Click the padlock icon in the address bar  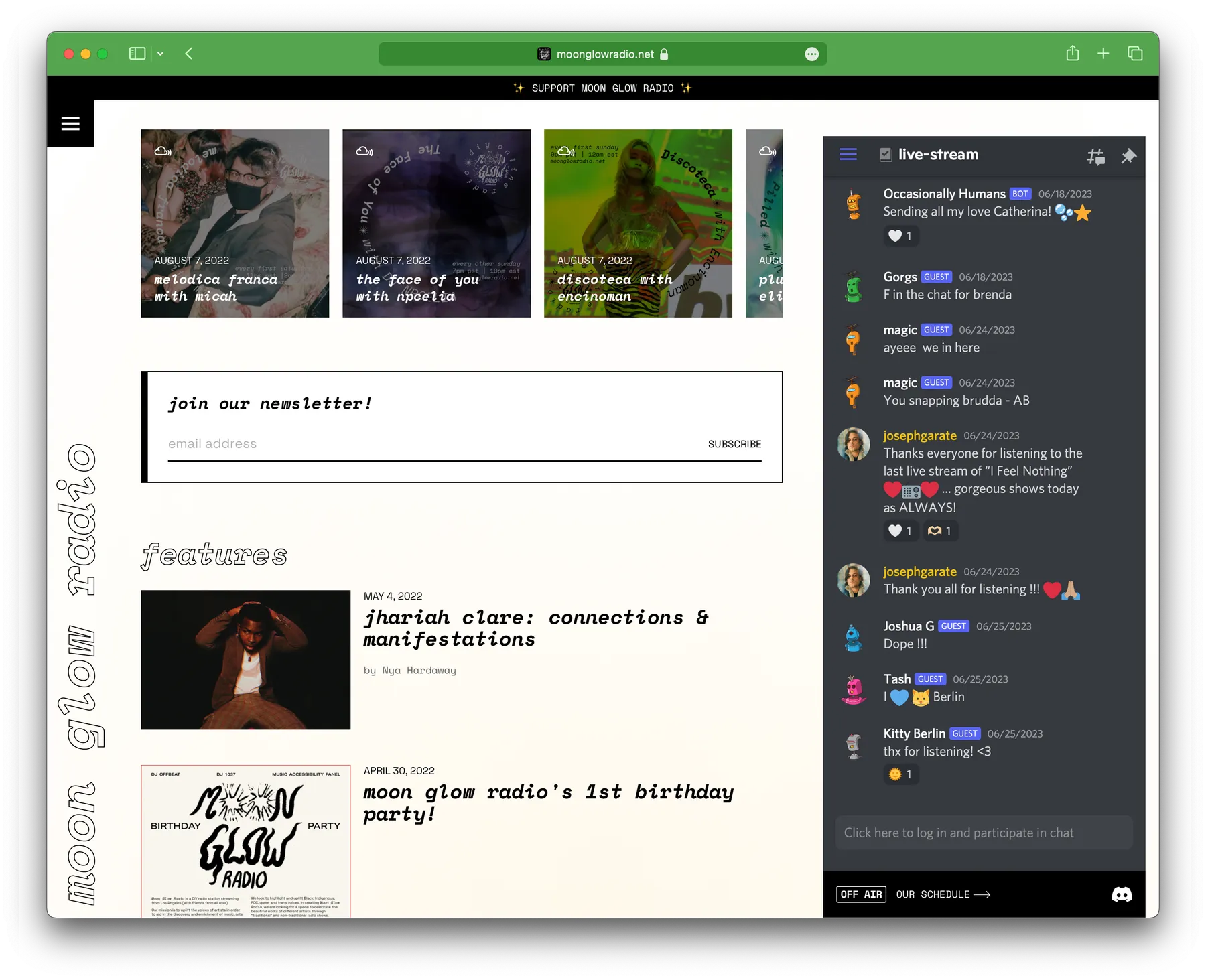click(x=664, y=54)
